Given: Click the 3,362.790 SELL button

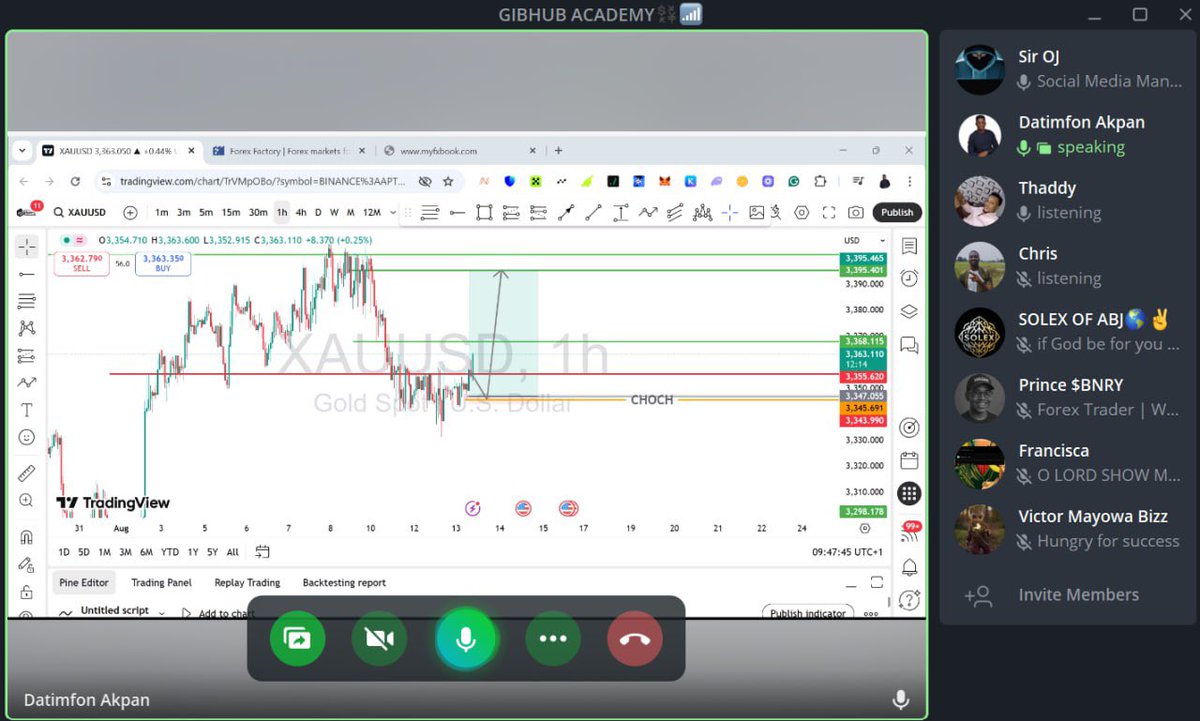Looking at the screenshot, I should pos(81,263).
